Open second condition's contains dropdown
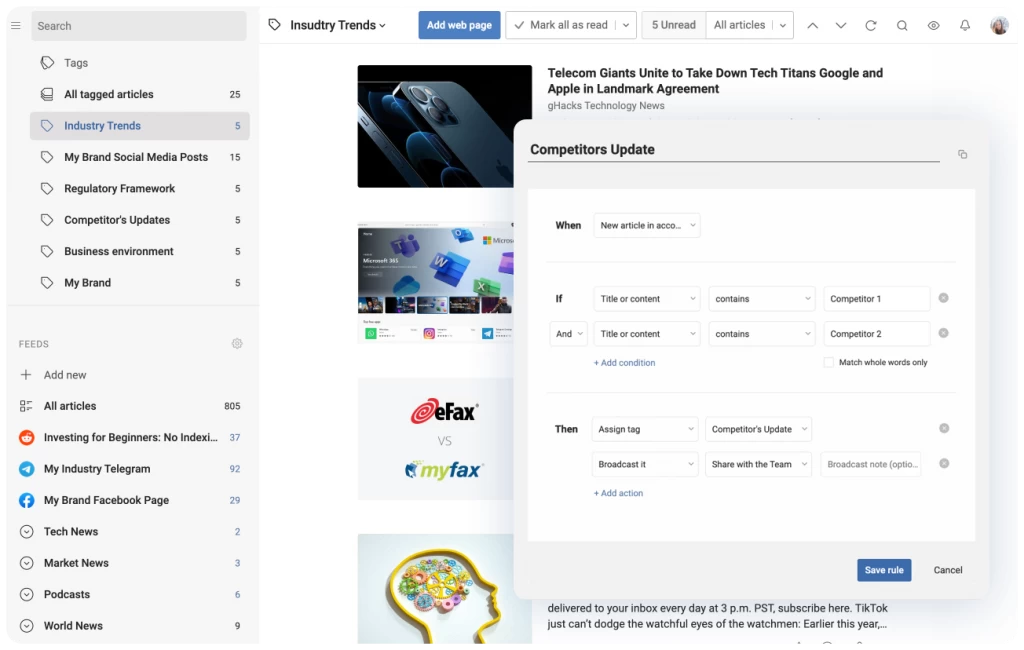Screen dimensions: 1024x650 click(x=761, y=334)
